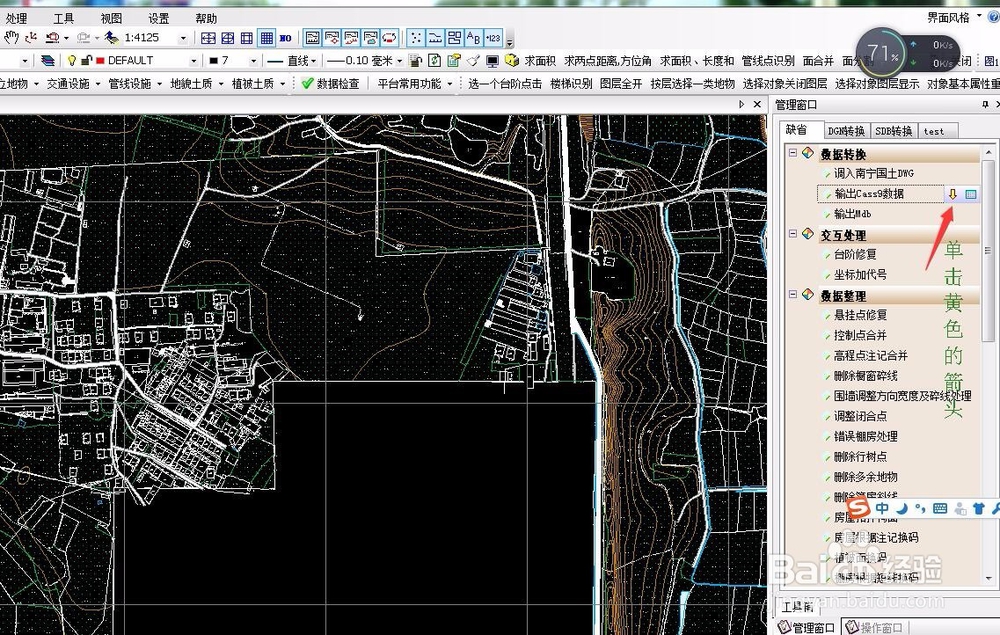Collapse the 数据转换 tree group
The height and width of the screenshot is (635, 1000).
(x=792, y=154)
